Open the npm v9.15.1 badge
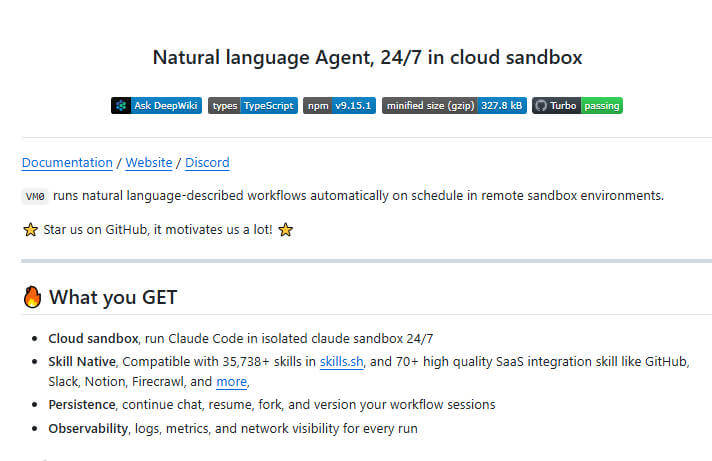This screenshot has height=461, width=712. tap(339, 105)
